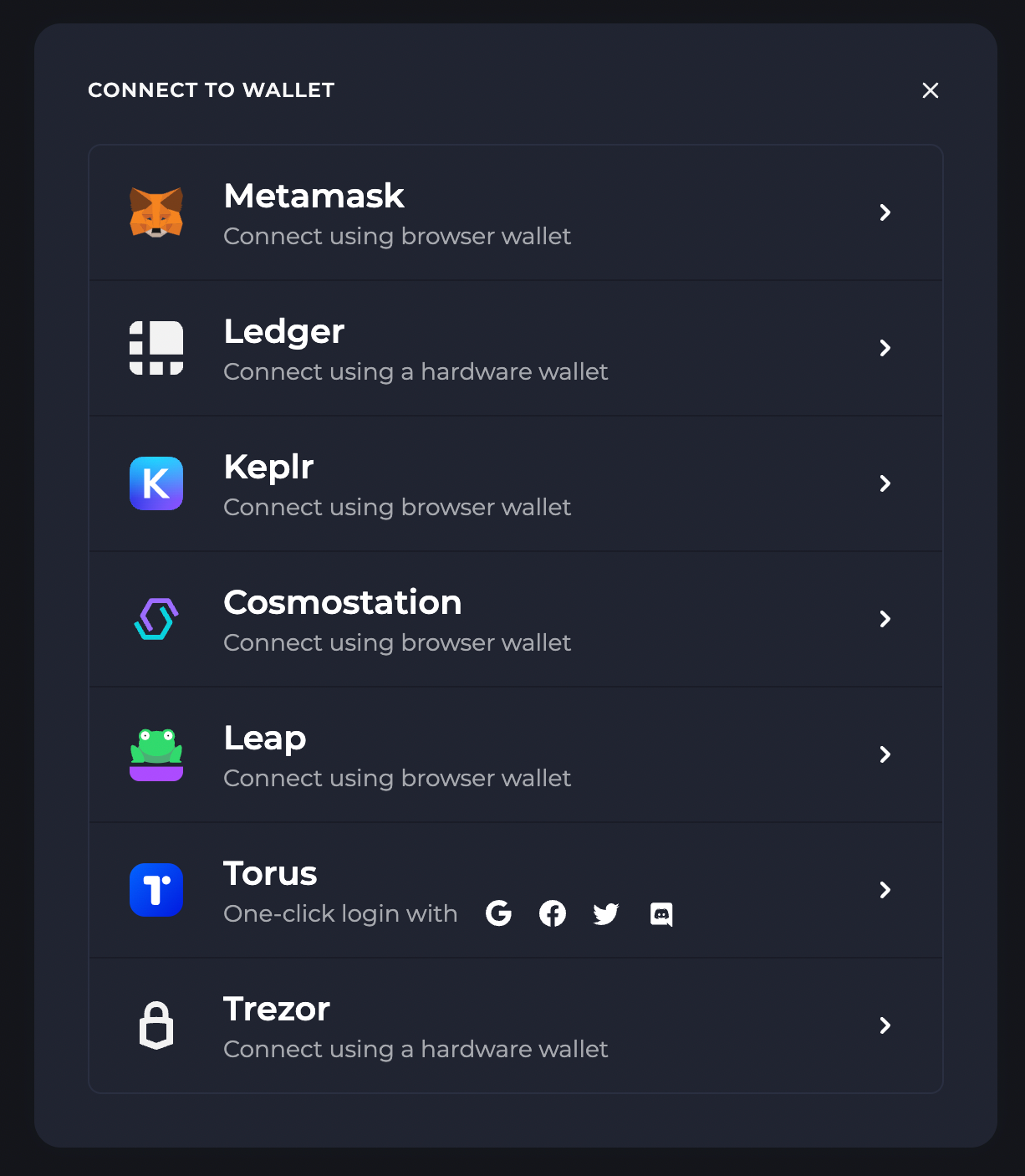Viewport: 1025px width, 1176px height.
Task: Click the Torus blue T icon
Action: tap(156, 890)
